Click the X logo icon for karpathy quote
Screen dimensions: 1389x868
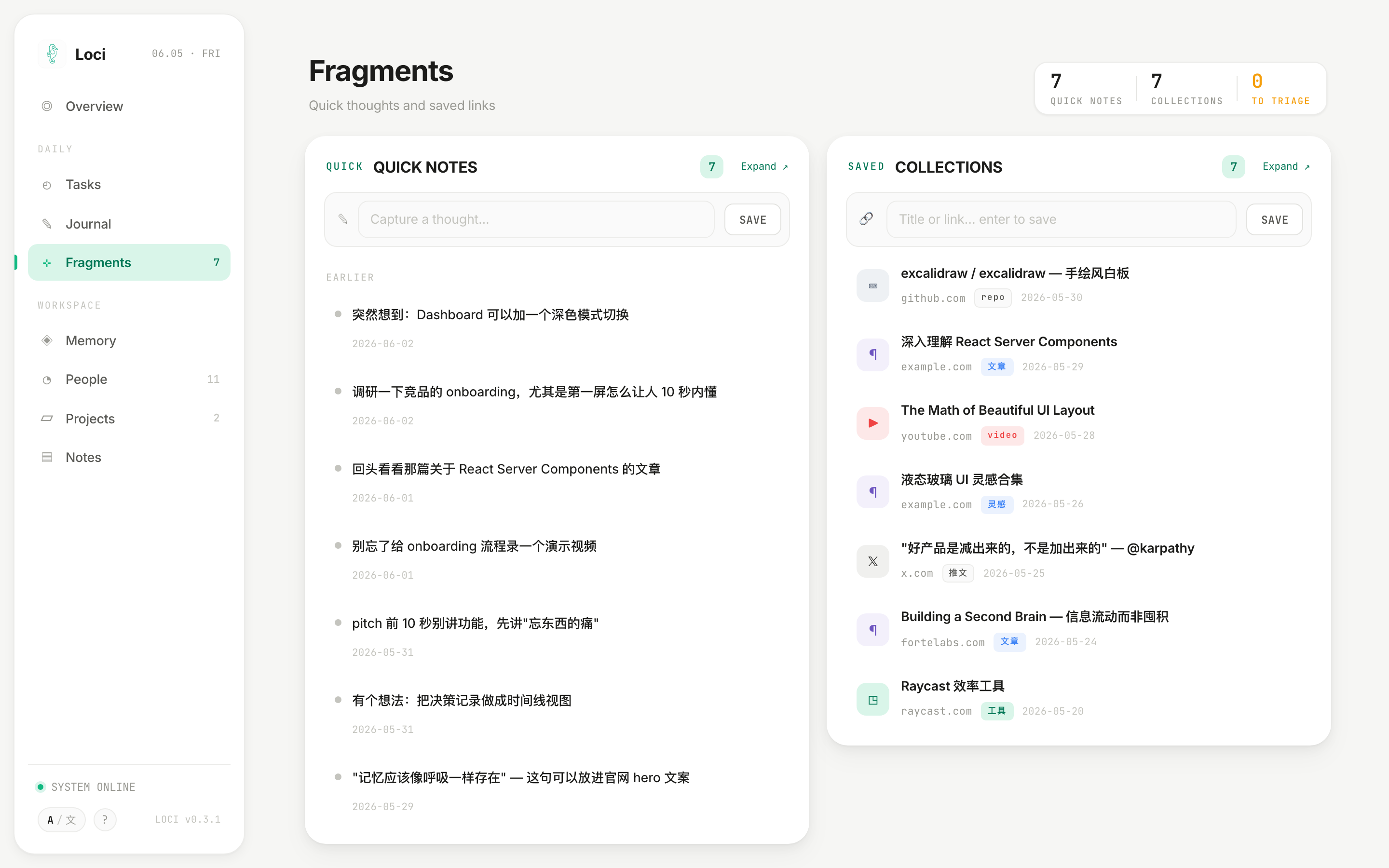(x=873, y=561)
